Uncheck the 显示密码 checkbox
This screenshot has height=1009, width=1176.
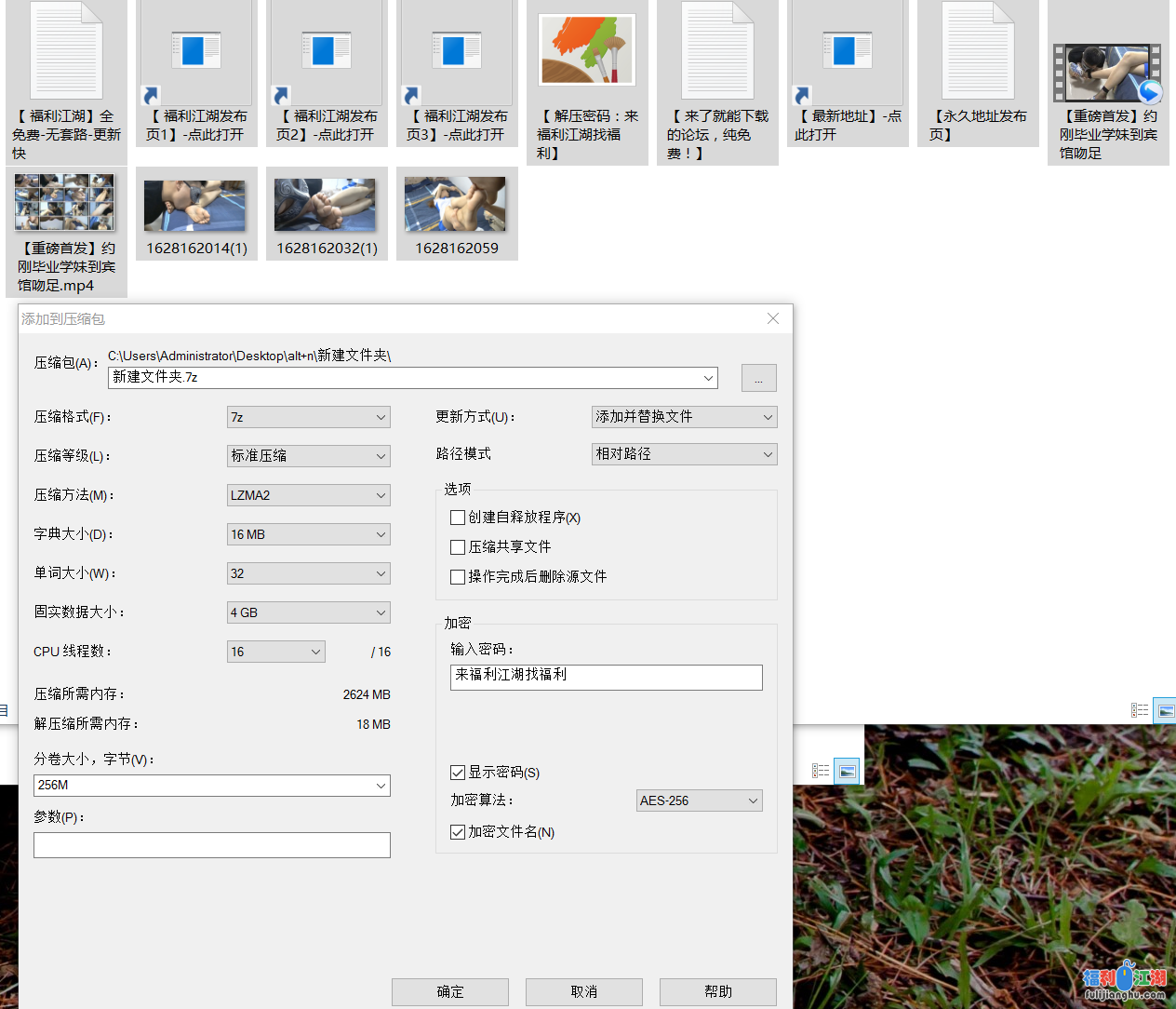tap(458, 773)
